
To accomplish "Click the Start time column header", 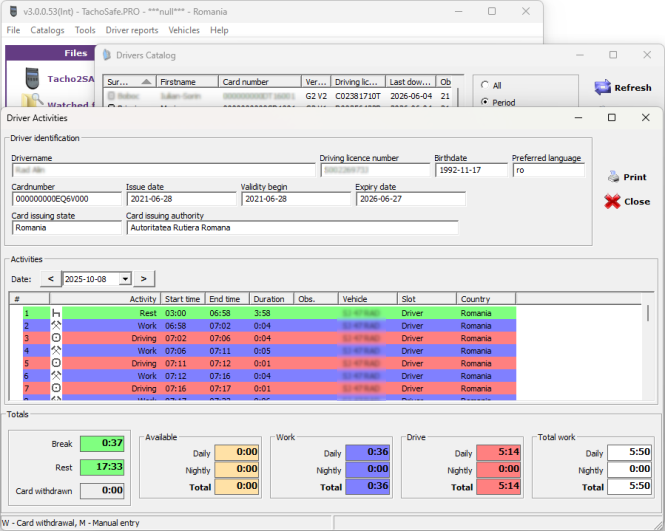I will (x=183, y=299).
